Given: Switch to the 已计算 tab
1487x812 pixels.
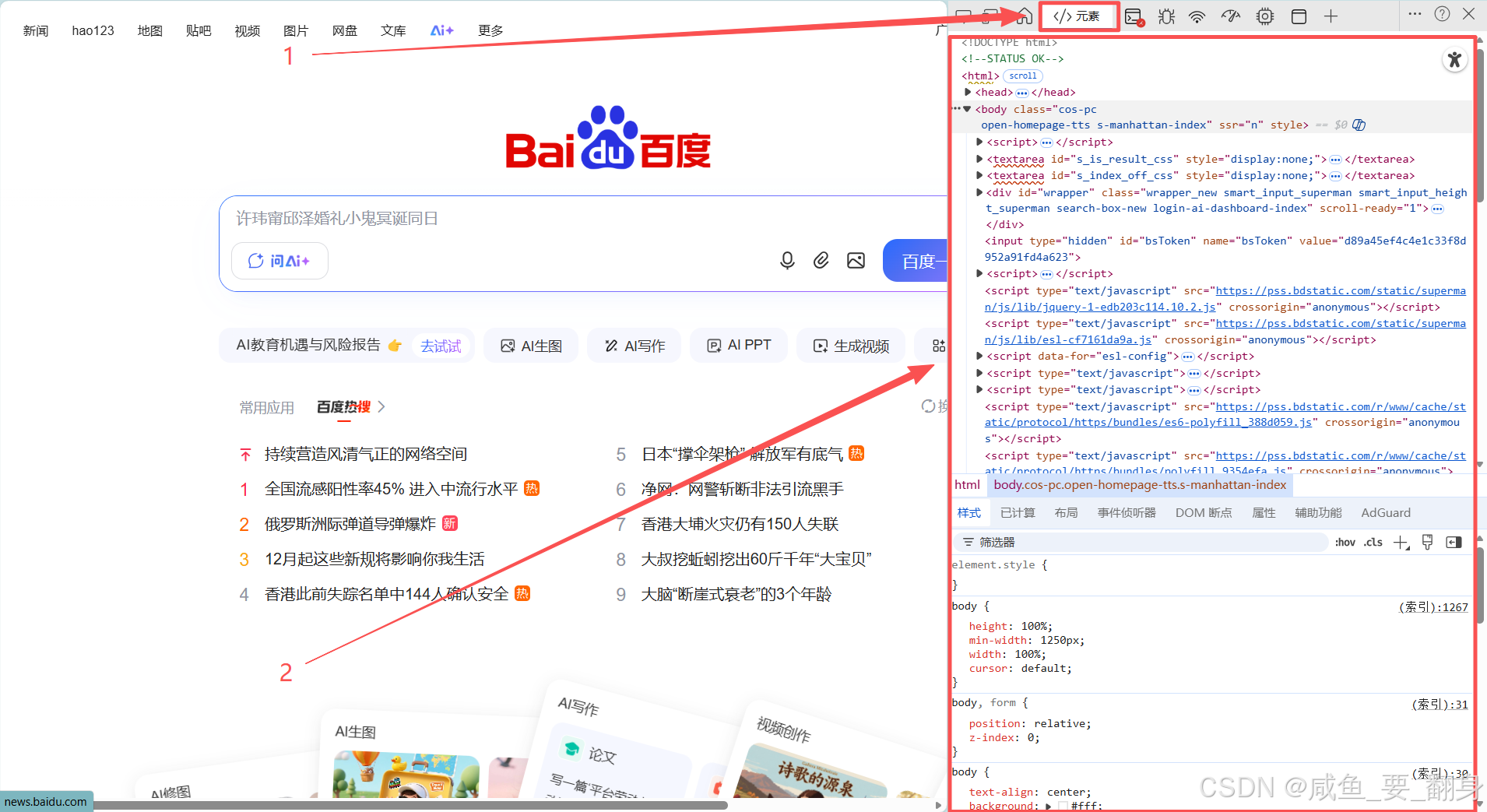Looking at the screenshot, I should click(x=1018, y=512).
